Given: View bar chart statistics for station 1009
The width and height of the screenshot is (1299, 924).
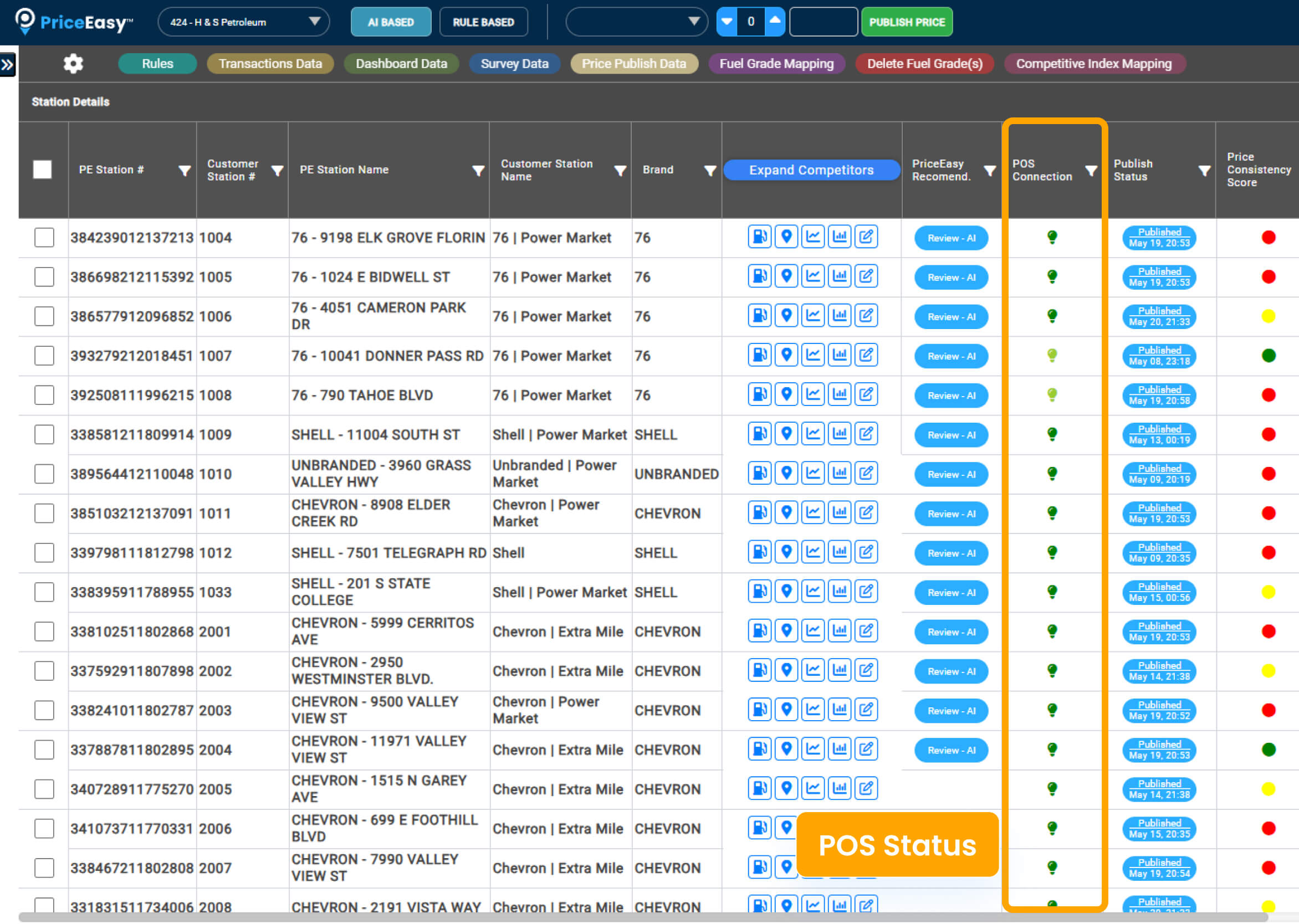Looking at the screenshot, I should [840, 434].
